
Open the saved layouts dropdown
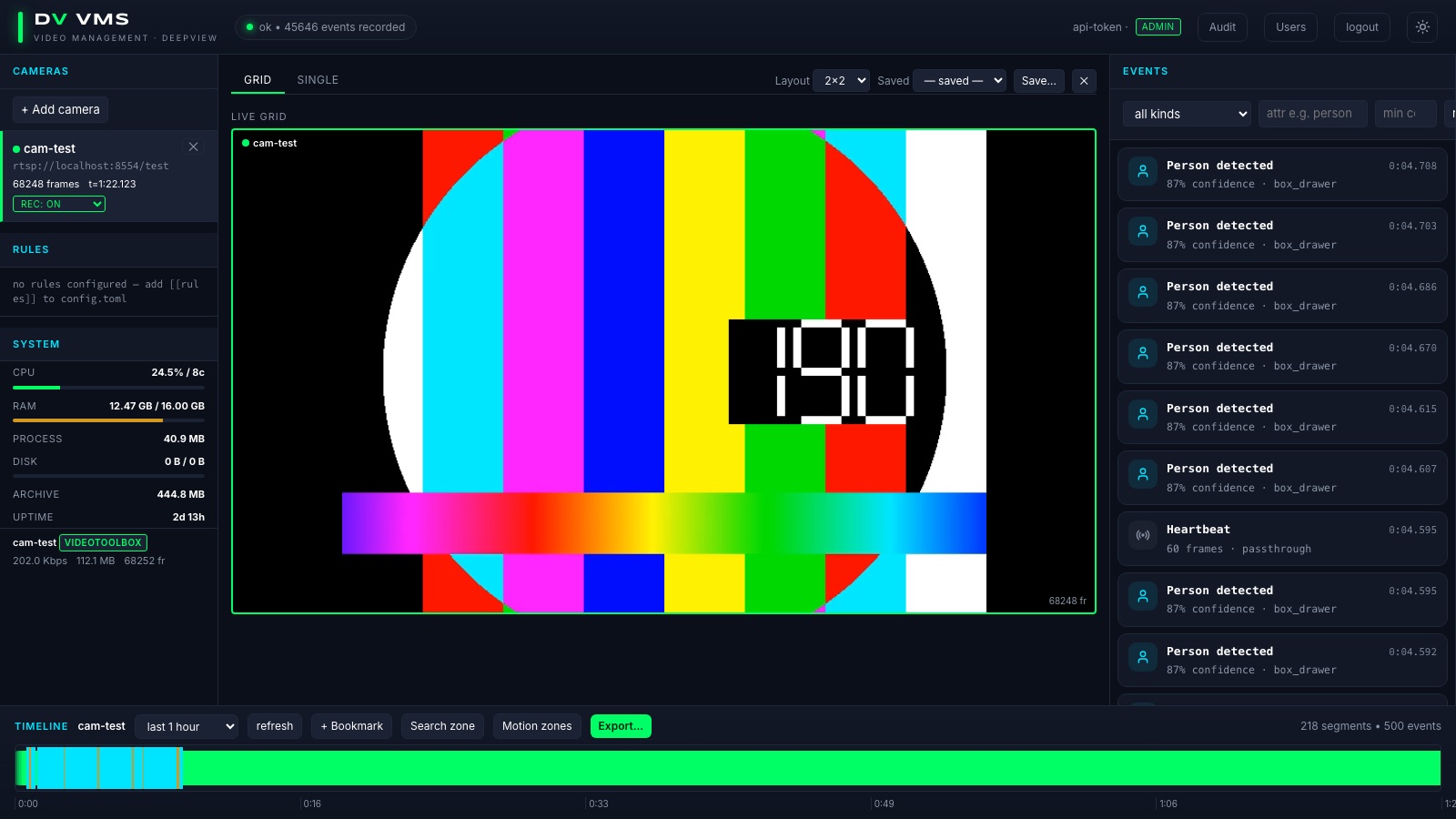959,81
